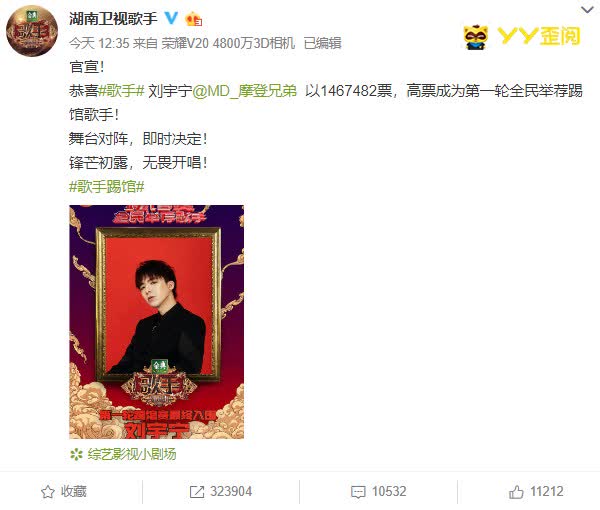The image size is (600, 510).
Task: Click the repost share icon
Action: 197,492
